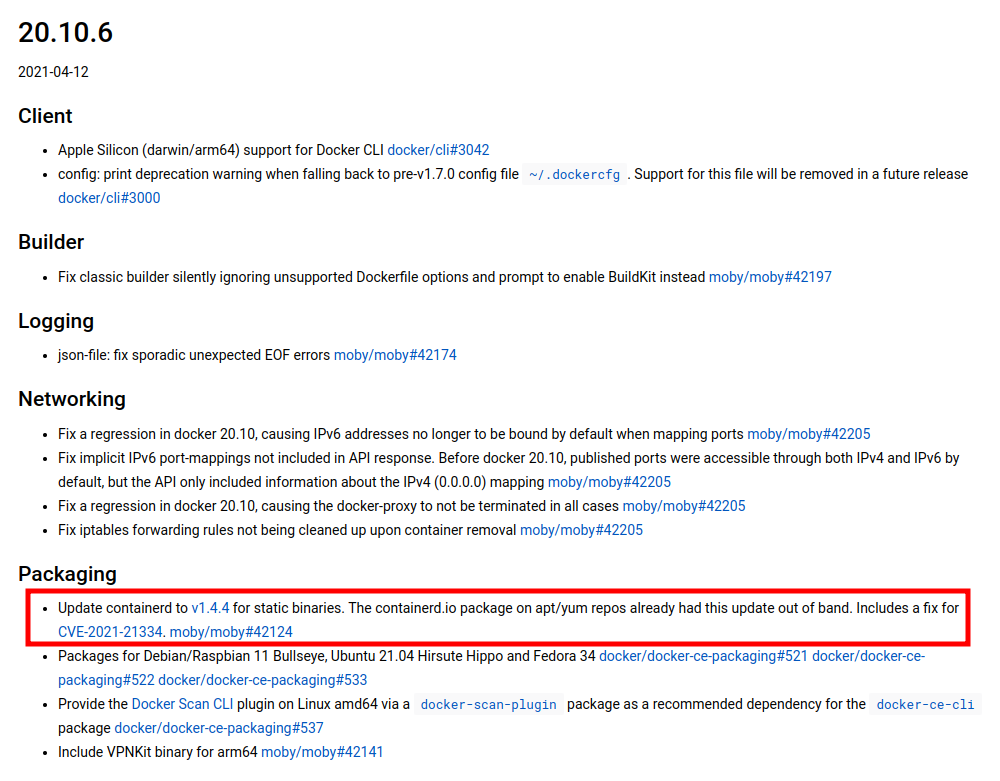Click the ~/.dockercfg inline code
1000x781 pixels.
[574, 174]
